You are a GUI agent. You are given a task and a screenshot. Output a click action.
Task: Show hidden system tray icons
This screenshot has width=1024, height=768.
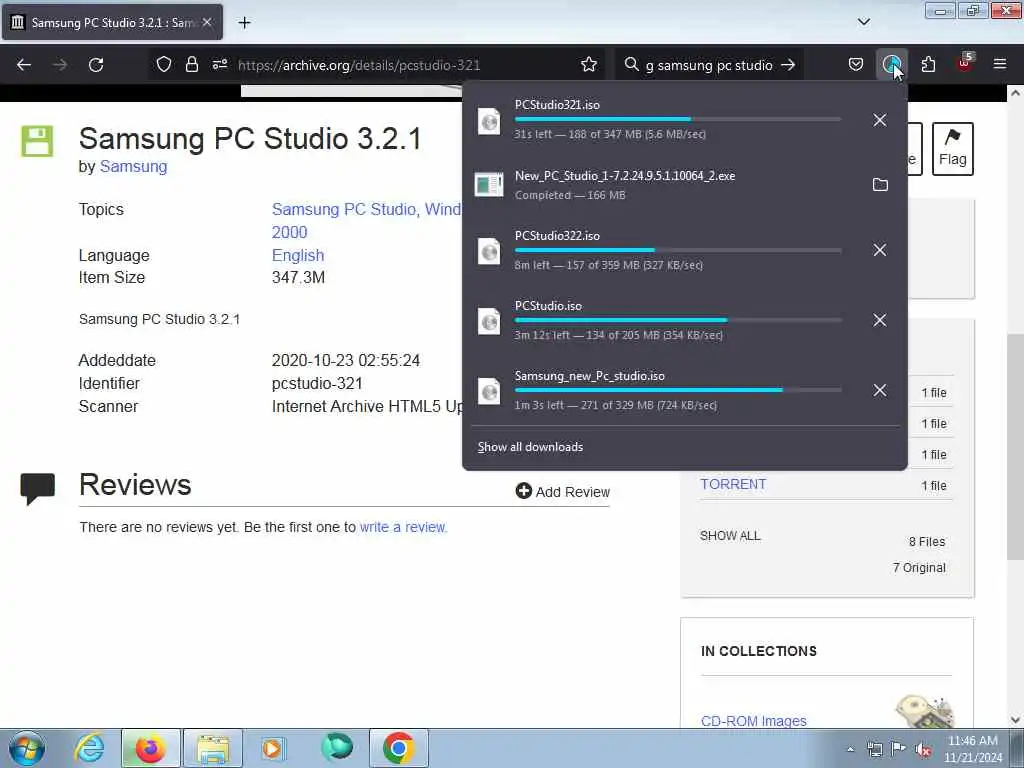click(850, 750)
